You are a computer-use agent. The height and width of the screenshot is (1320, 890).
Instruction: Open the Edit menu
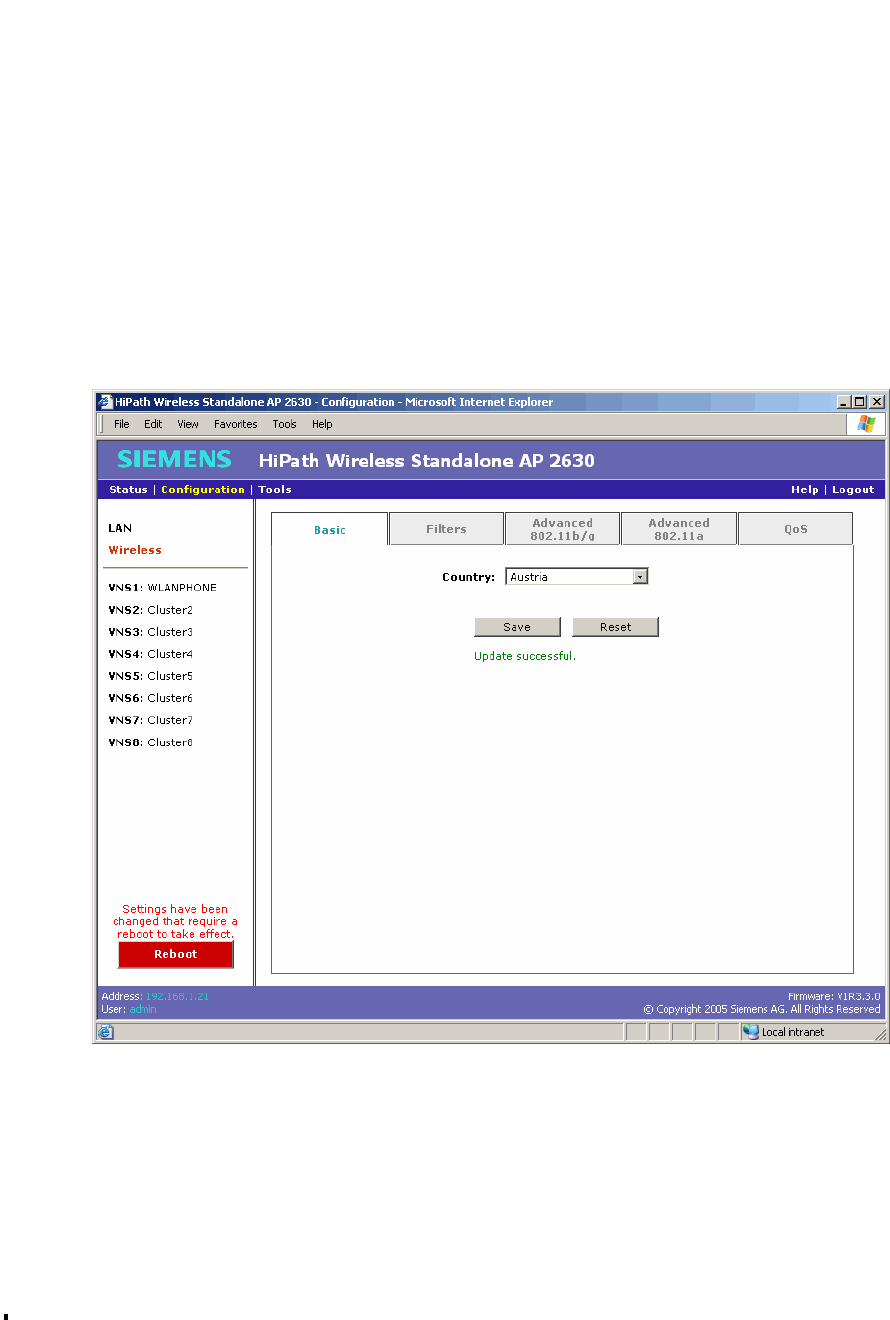click(x=153, y=424)
